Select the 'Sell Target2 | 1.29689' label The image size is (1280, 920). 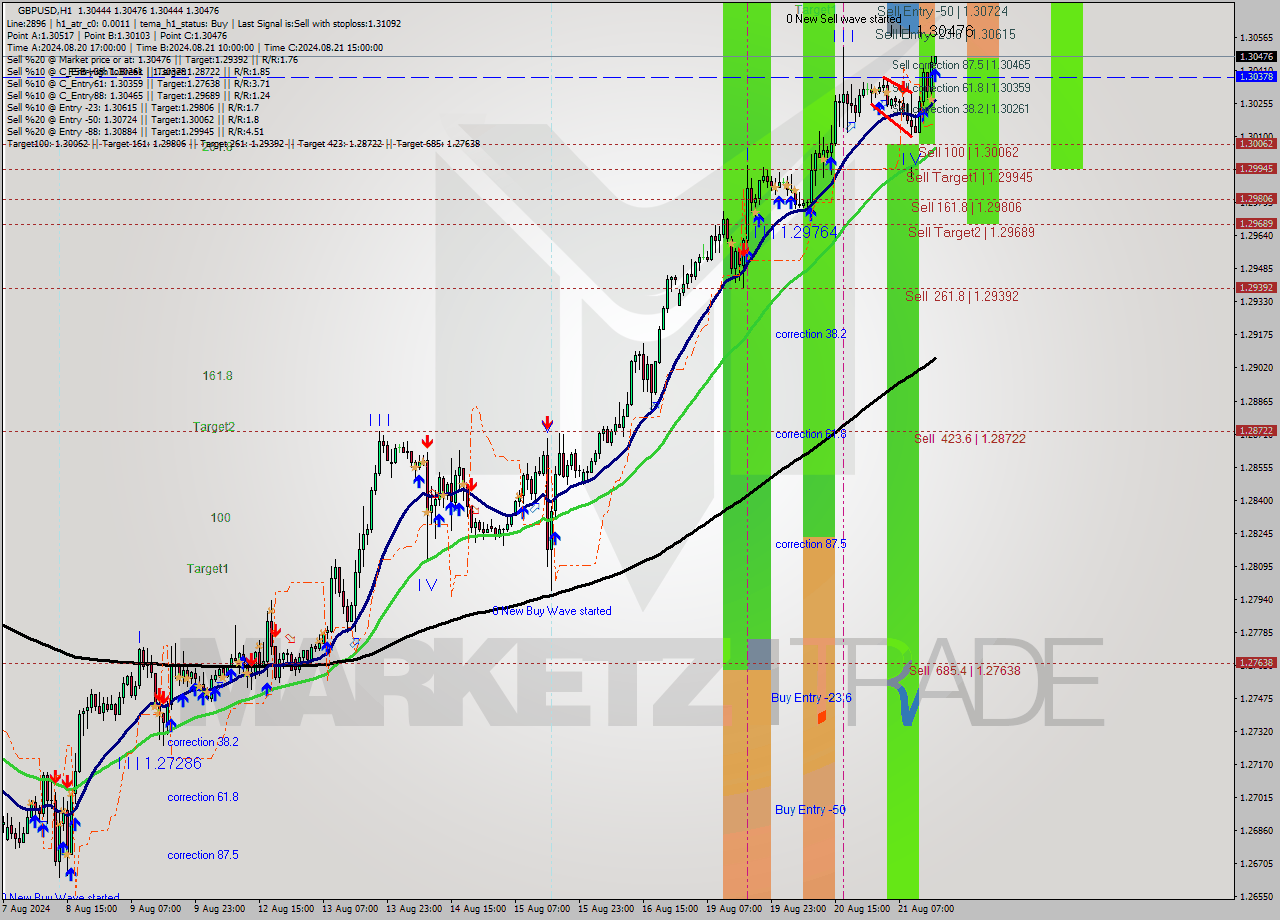click(971, 232)
